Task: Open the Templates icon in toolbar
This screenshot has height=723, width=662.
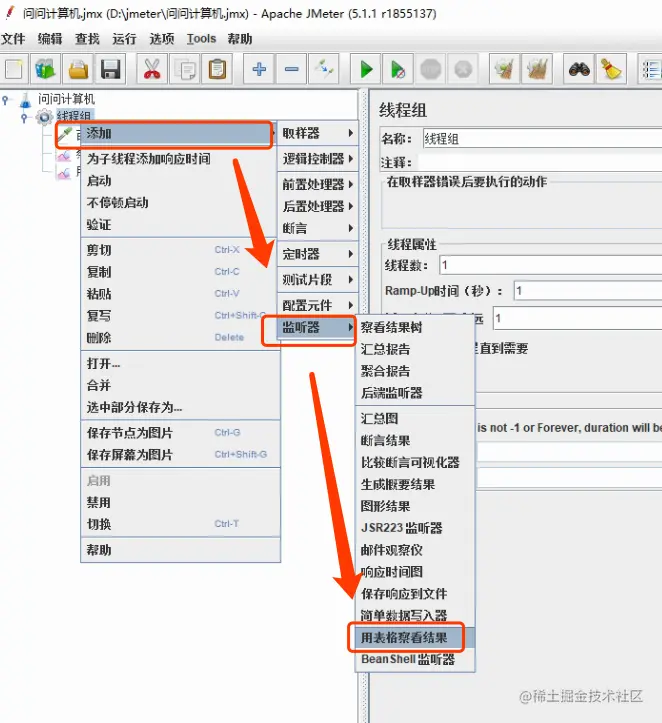Action: (45, 70)
